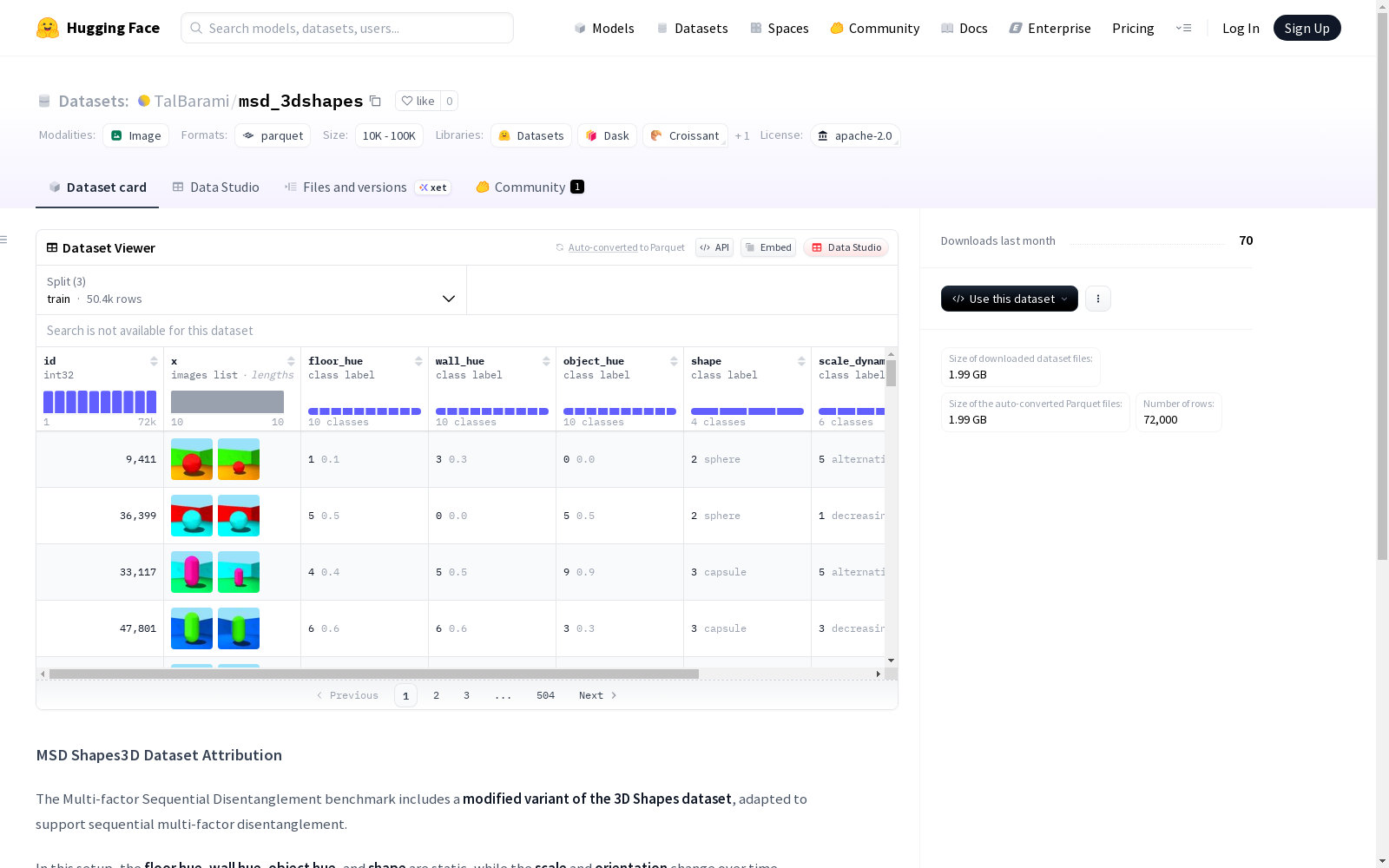Go to Models in the navigation
1389x868 pixels.
coord(604,28)
